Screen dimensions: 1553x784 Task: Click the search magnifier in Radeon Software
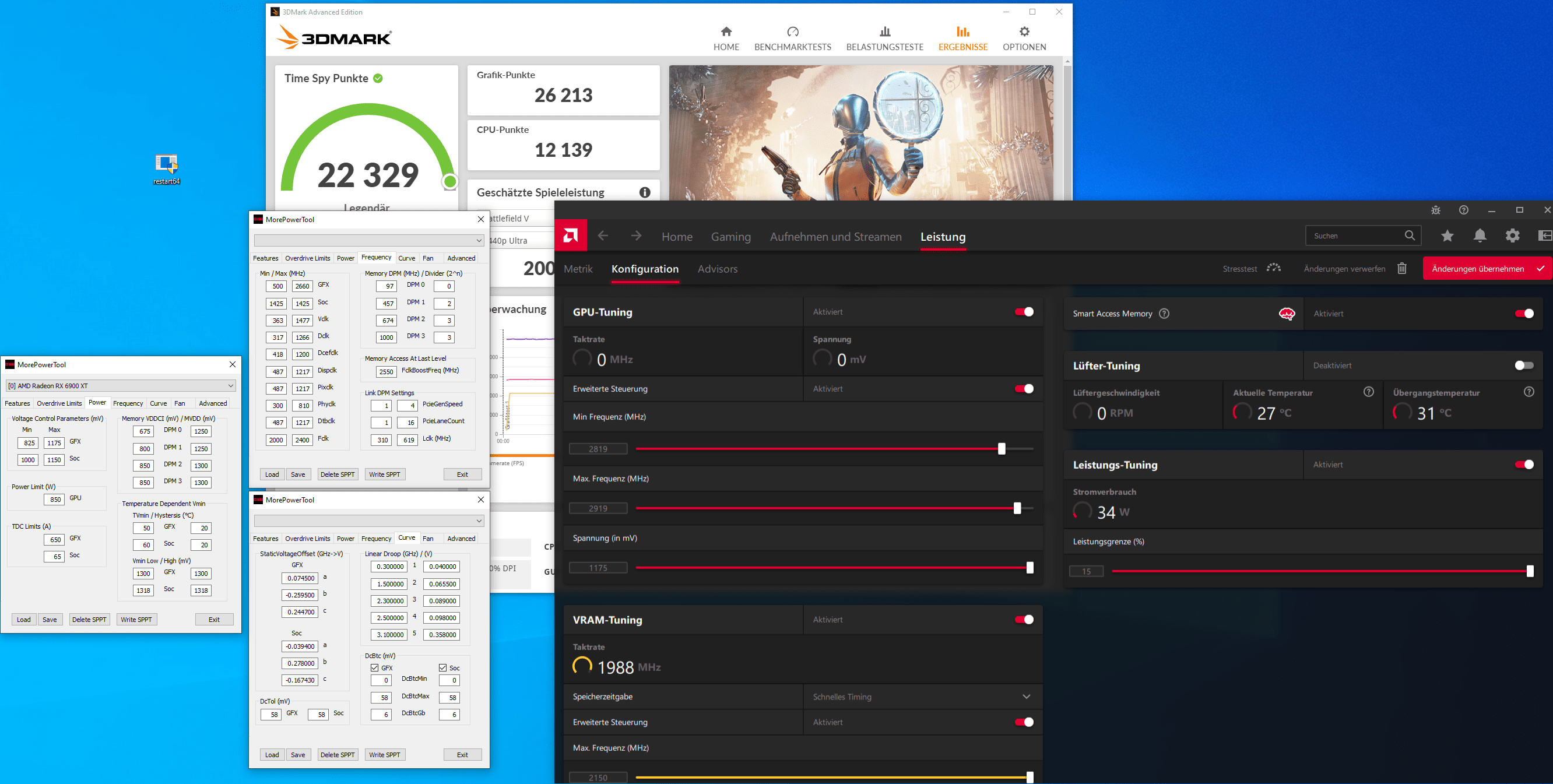pos(1410,235)
